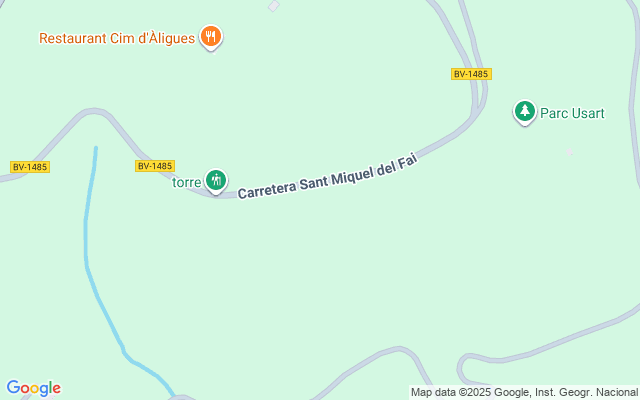The width and height of the screenshot is (640, 400).
Task: Select the green torre place label
Action: pos(187,182)
